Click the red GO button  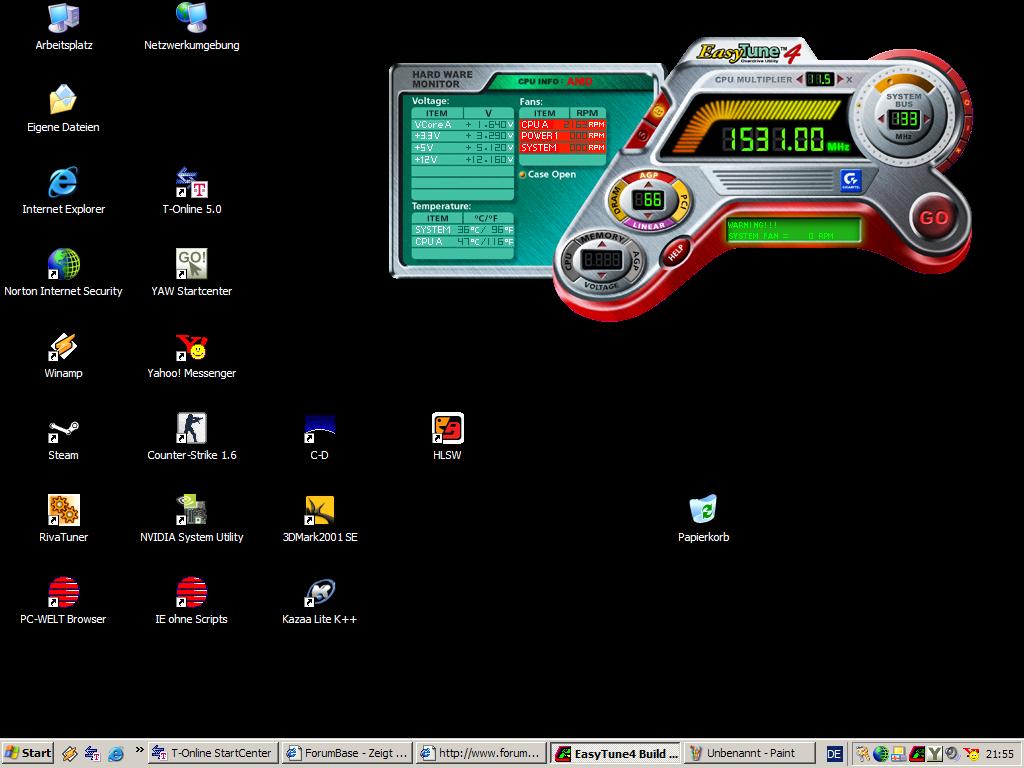933,217
